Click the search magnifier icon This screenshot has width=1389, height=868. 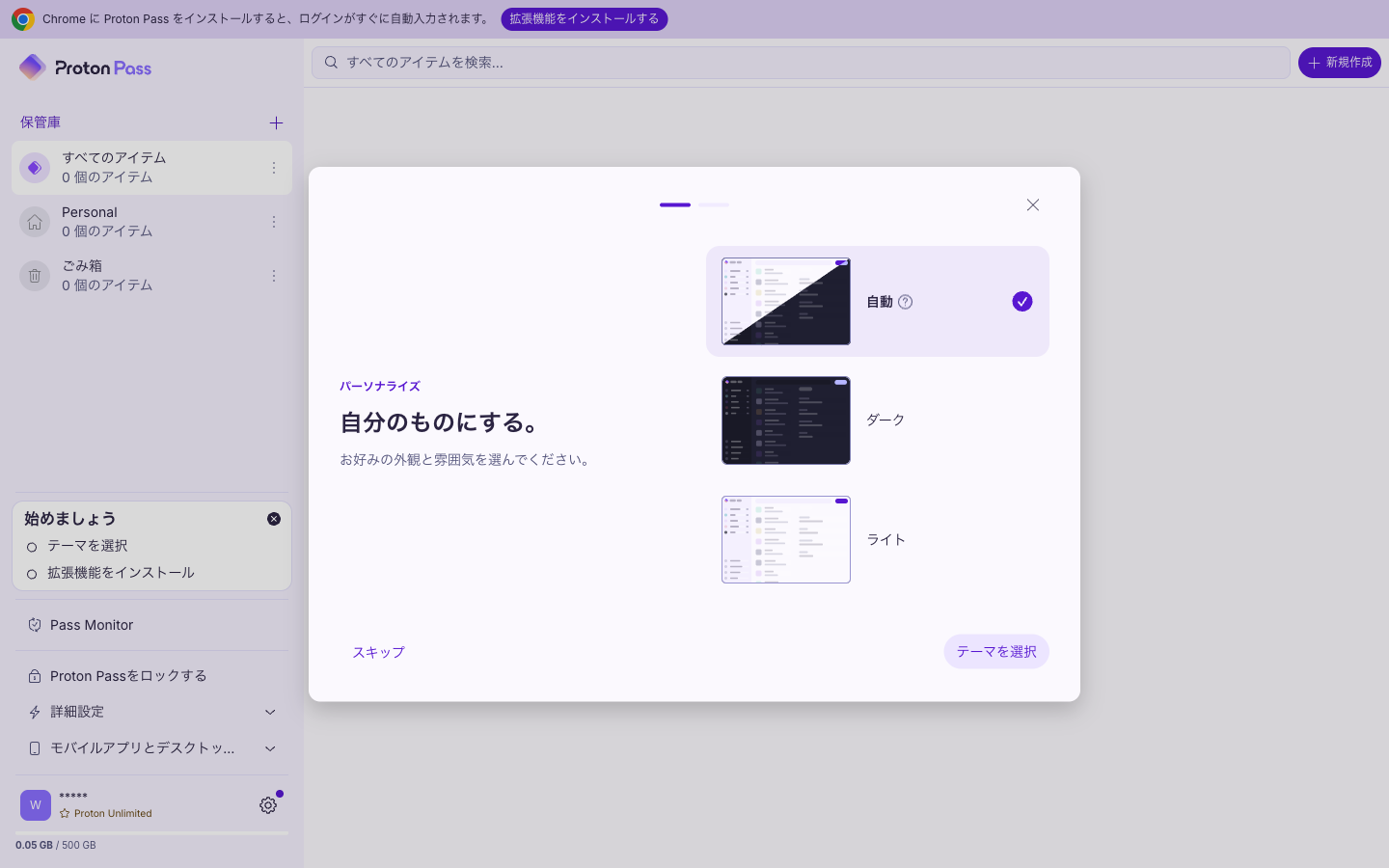tap(331, 63)
